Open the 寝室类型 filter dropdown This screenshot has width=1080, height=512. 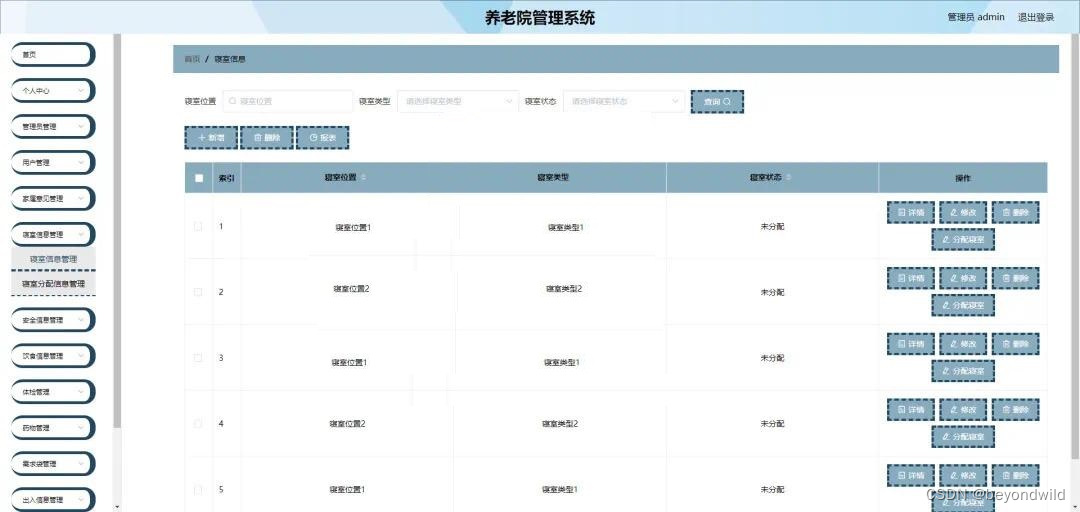tap(458, 101)
